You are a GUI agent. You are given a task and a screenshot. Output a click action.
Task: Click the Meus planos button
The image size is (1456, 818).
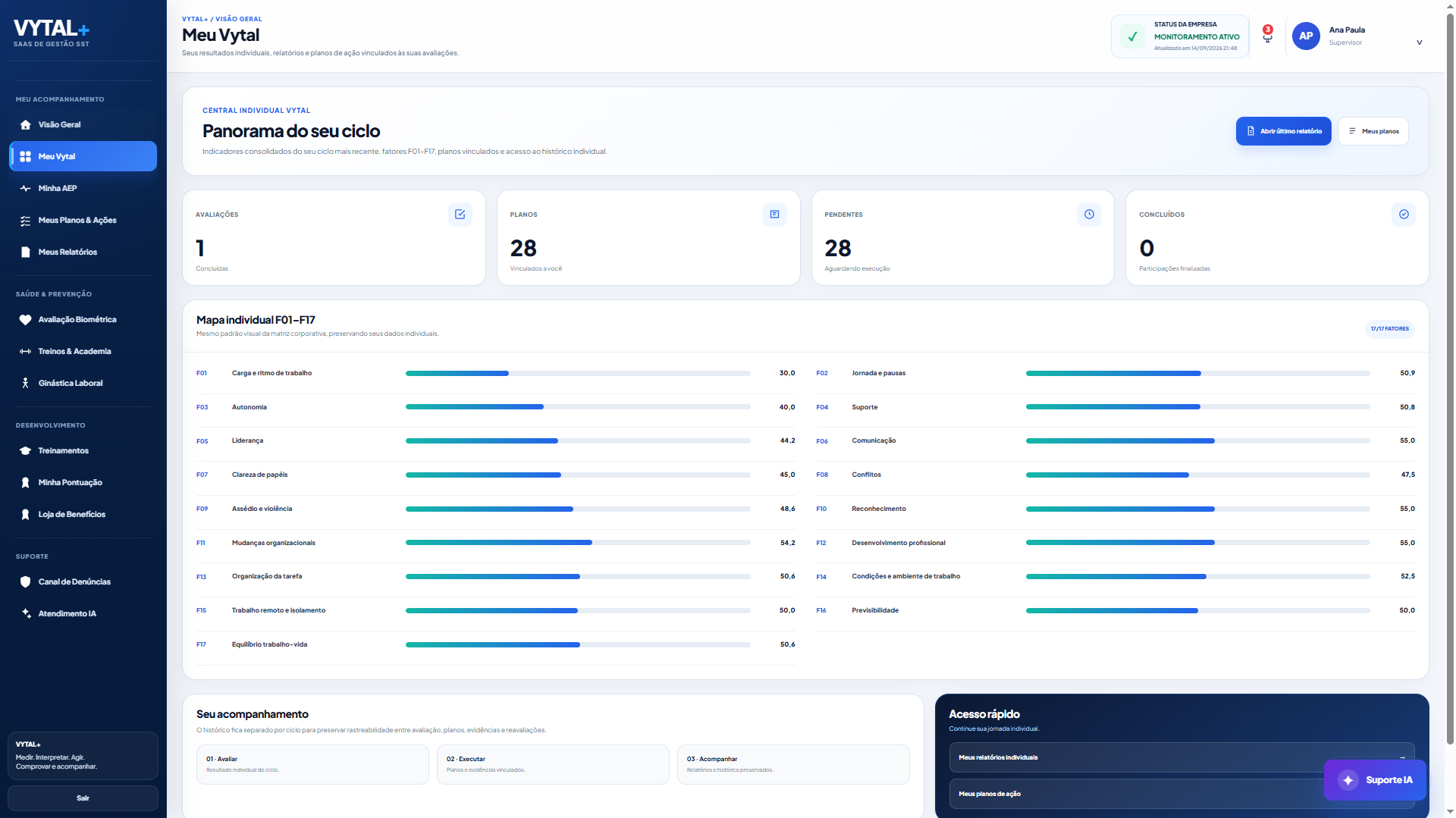(1373, 131)
